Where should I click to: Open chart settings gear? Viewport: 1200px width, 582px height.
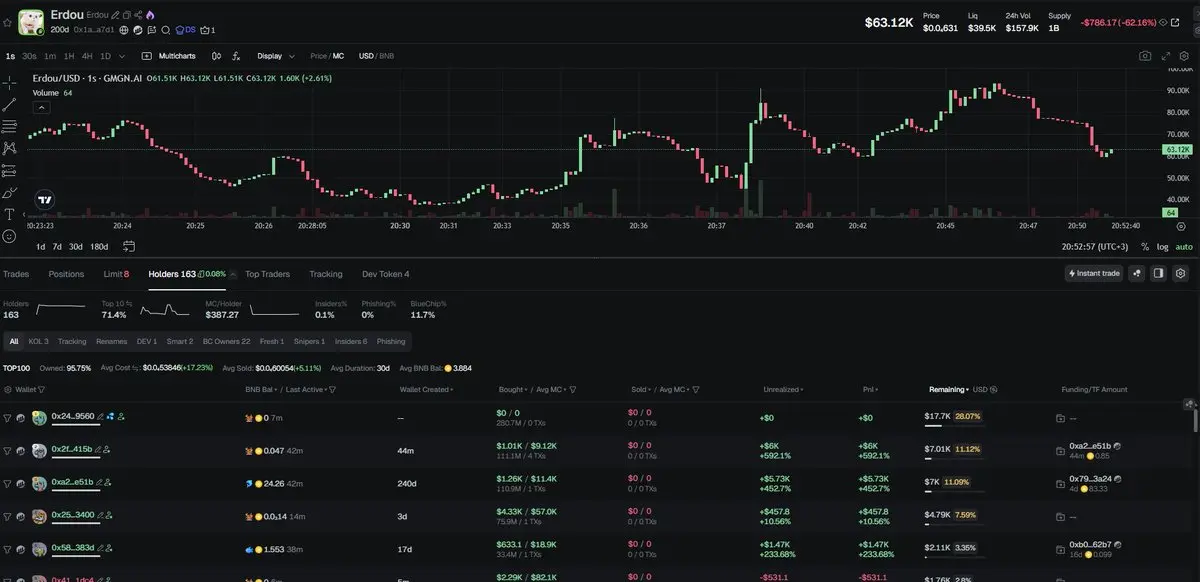pos(1184,56)
